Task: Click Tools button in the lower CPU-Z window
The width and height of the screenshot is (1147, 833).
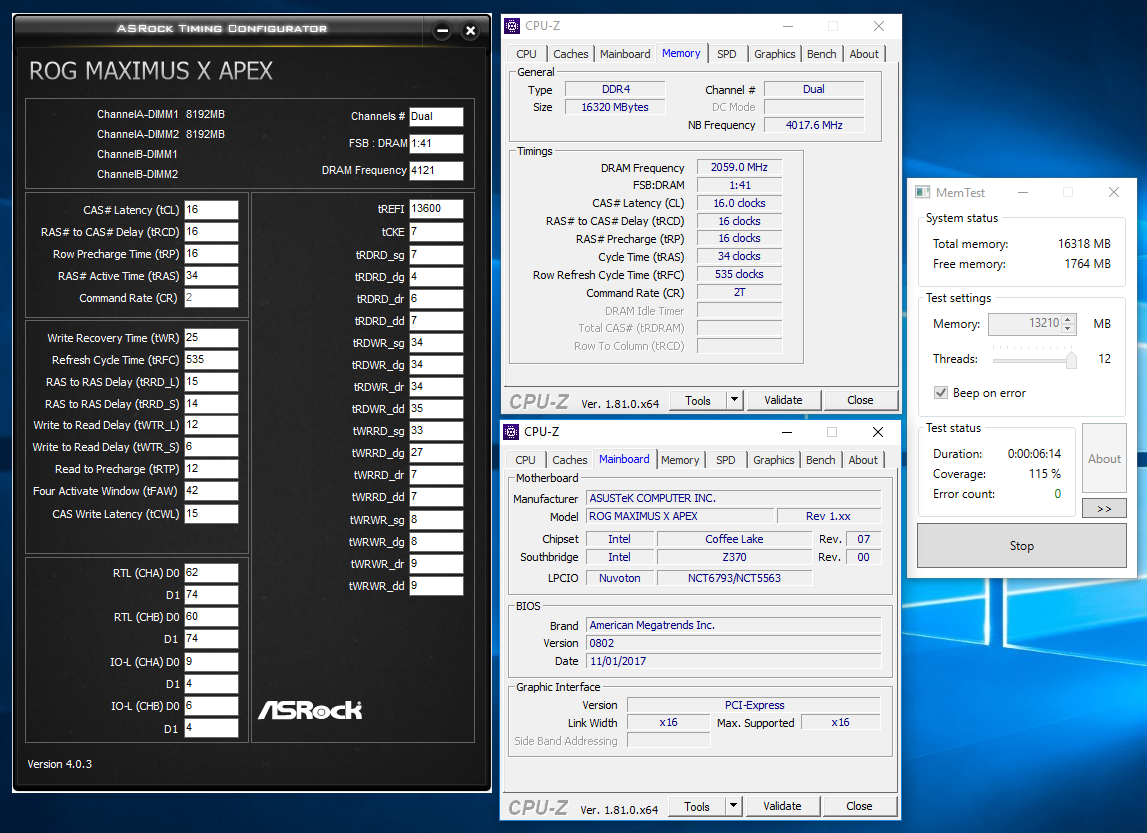Action: 697,806
